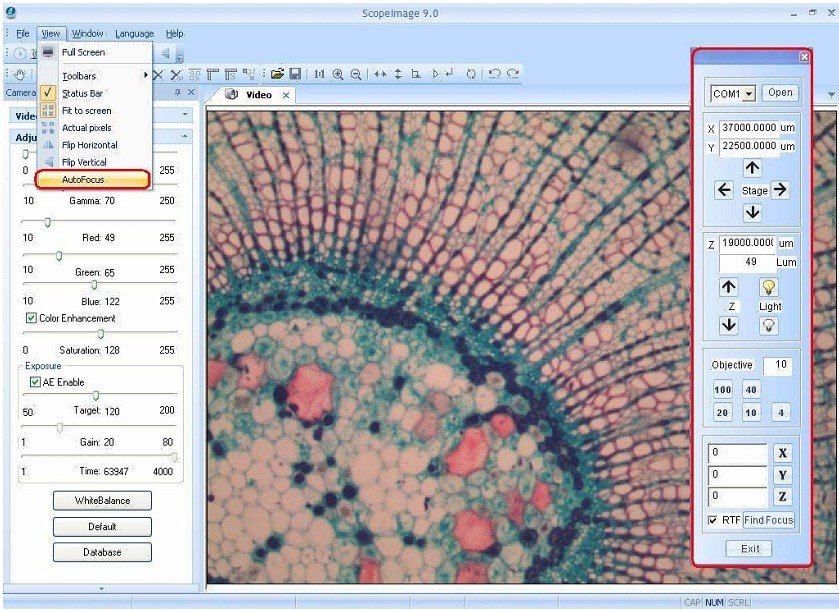Move the stage left with arrow
Screen dimensions: 839x611
[724, 189]
